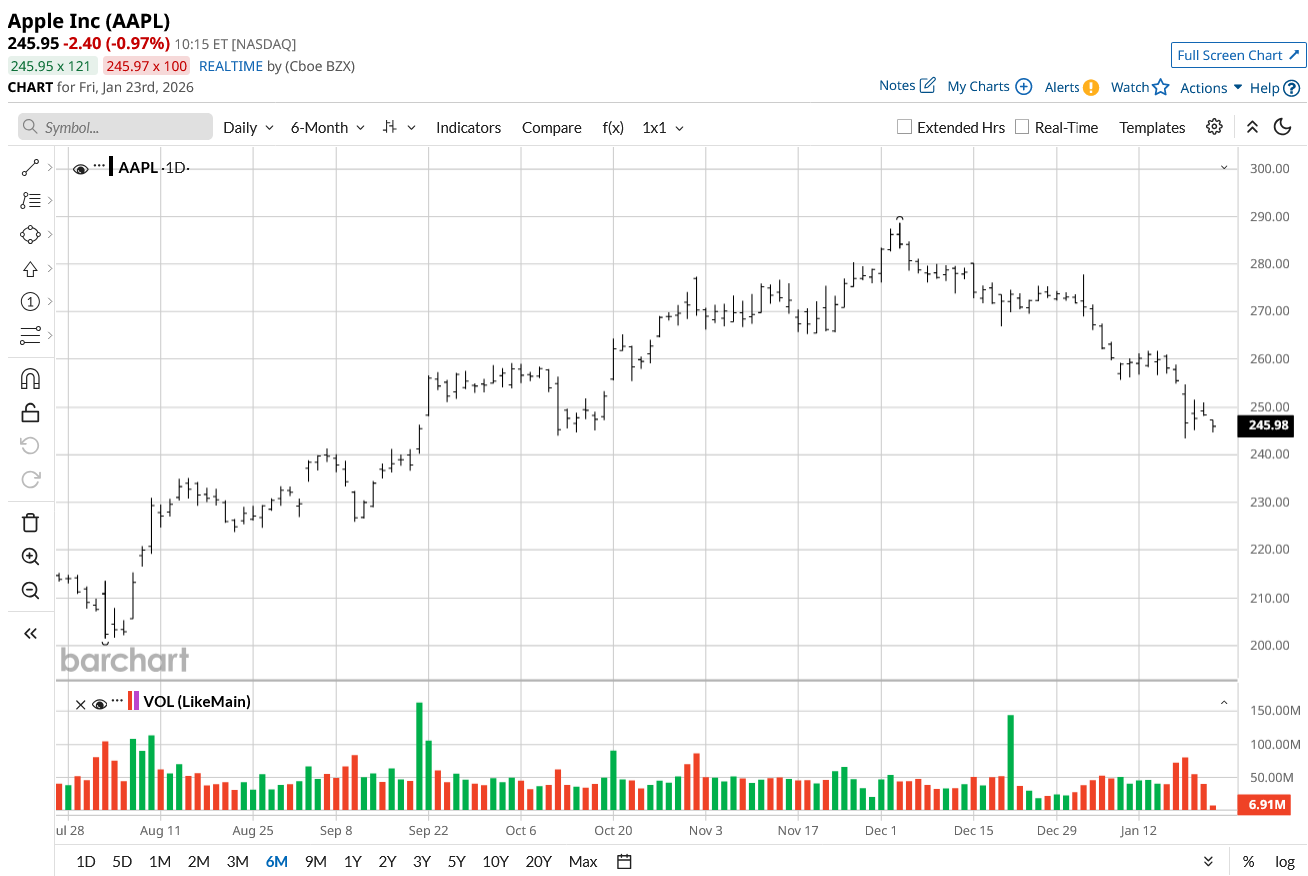This screenshot has height=876, width=1308.
Task: Collapse the main price pane chevron
Action: (1224, 168)
